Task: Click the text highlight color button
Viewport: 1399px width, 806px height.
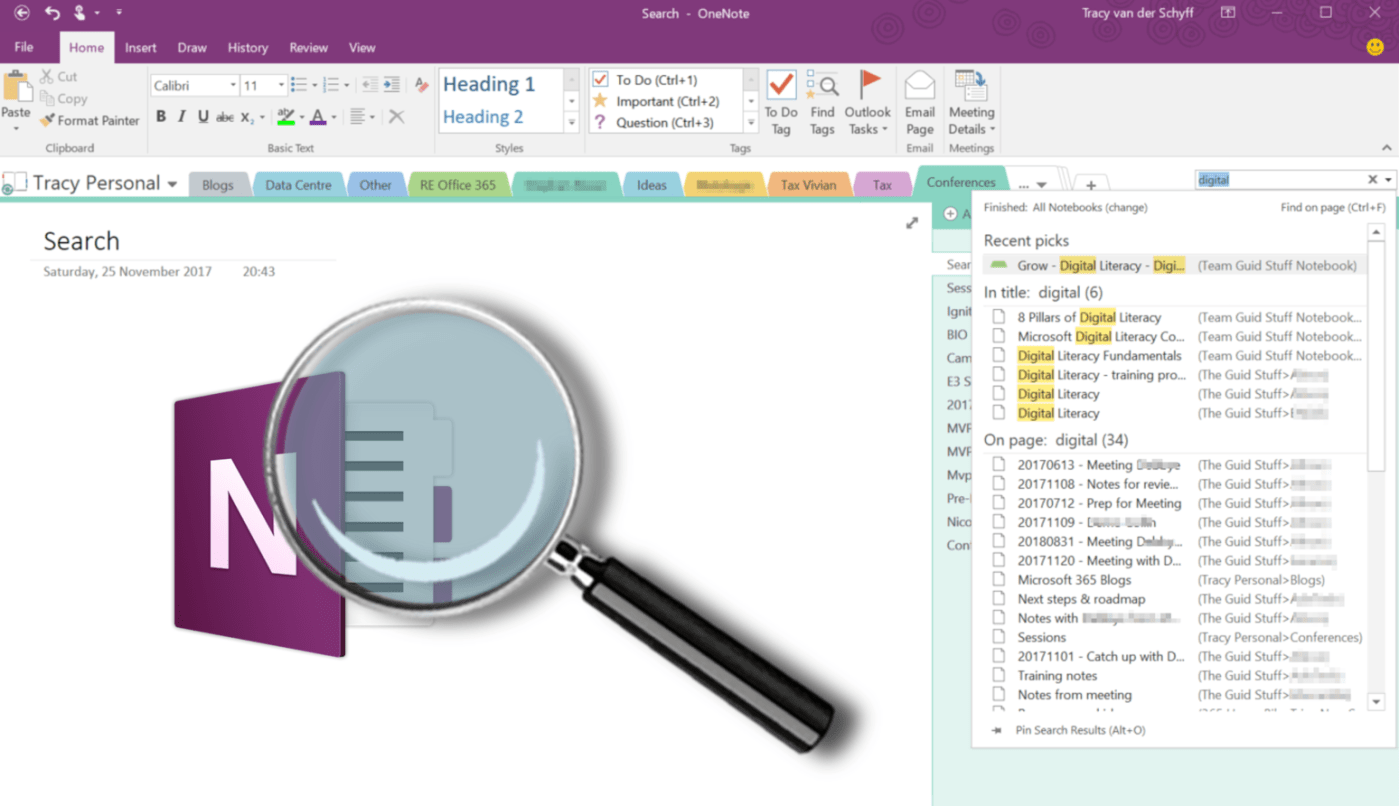Action: tap(286, 117)
